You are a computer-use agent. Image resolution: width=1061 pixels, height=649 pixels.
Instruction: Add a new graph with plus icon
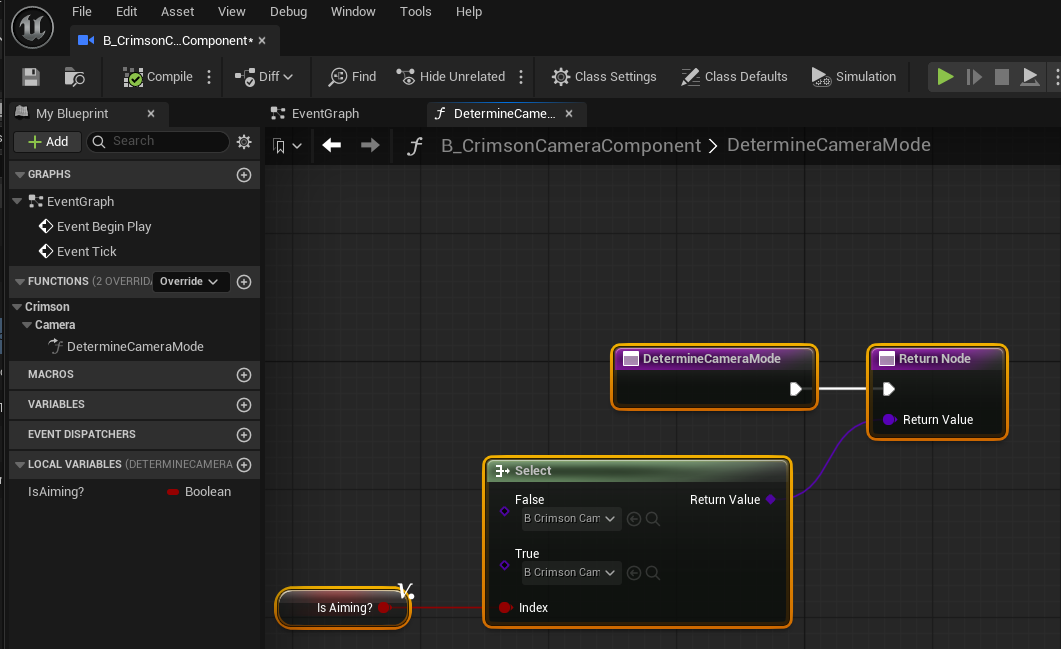pos(244,175)
